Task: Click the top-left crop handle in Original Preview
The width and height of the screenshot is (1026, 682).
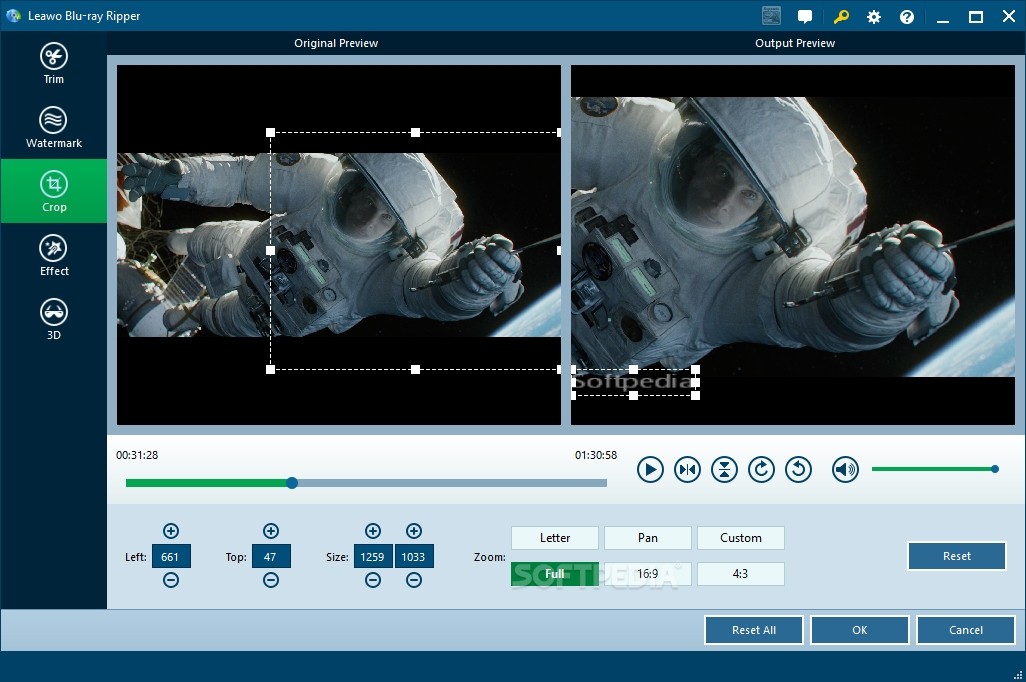Action: tap(270, 132)
